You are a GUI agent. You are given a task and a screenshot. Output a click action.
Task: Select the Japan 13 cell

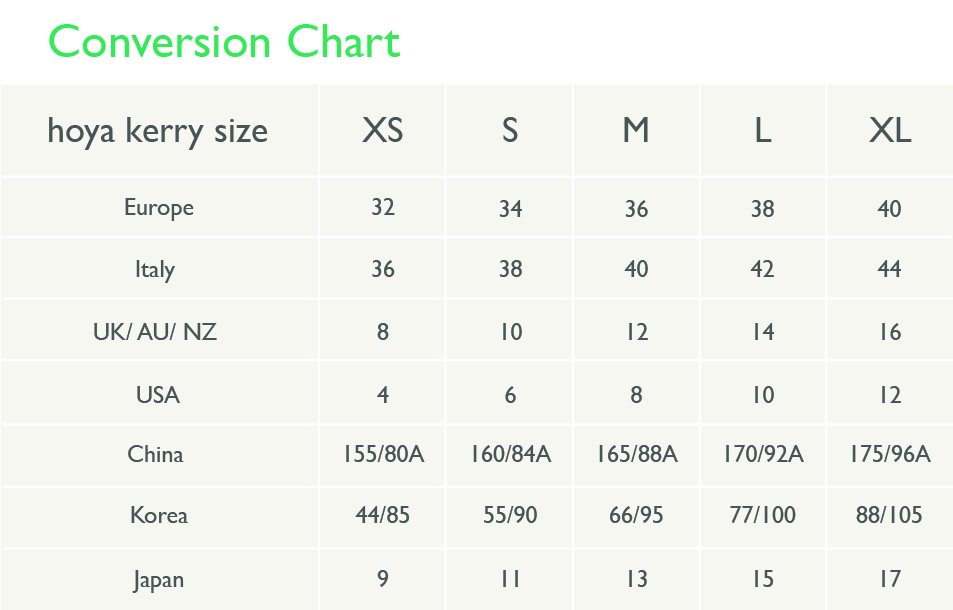[x=637, y=579]
